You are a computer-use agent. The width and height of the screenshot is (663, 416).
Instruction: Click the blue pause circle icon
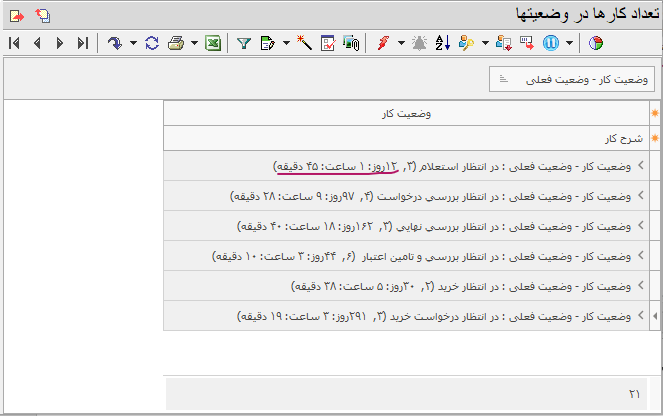pos(551,43)
